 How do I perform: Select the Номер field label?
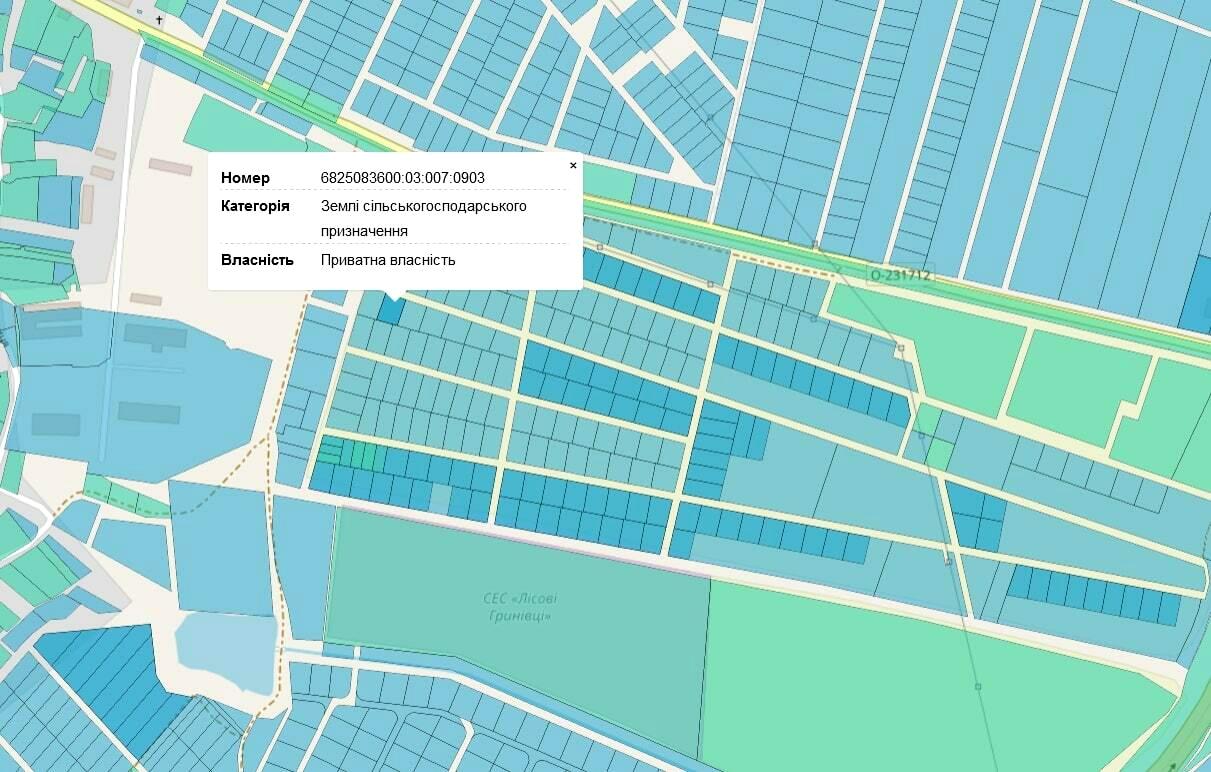245,178
